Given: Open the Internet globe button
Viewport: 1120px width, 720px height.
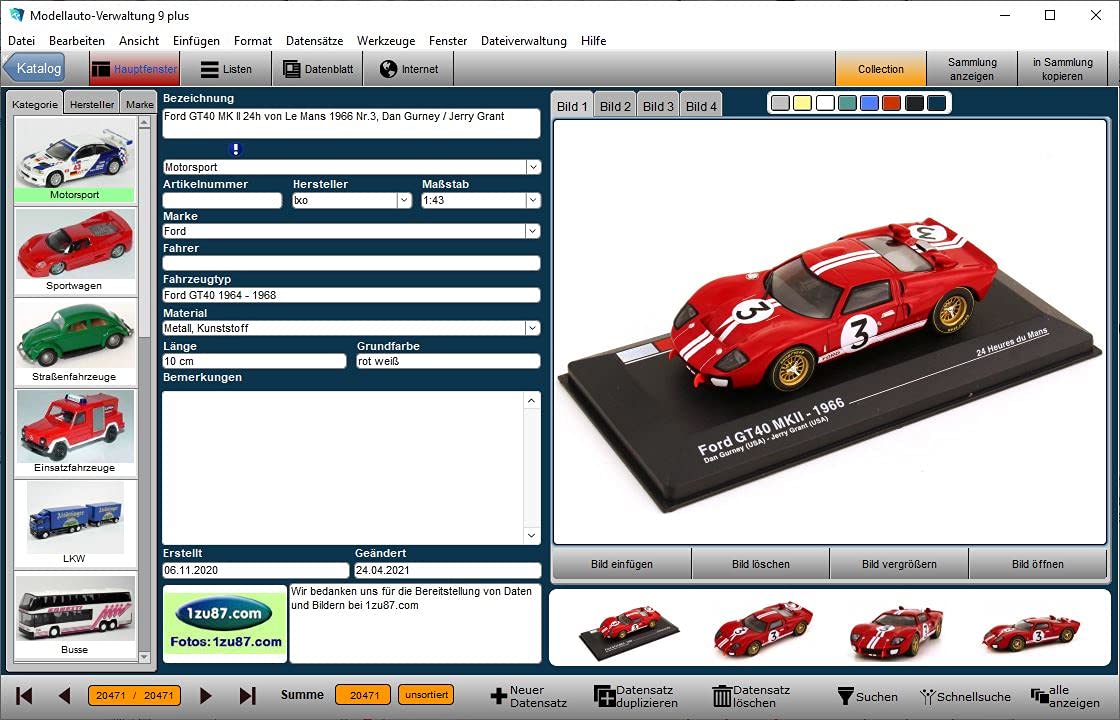Looking at the screenshot, I should (x=409, y=69).
